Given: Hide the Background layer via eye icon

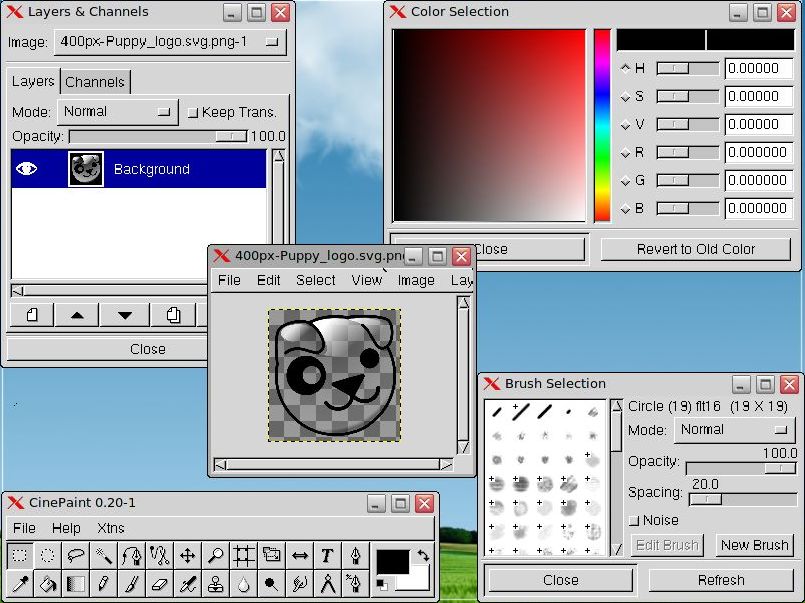Looking at the screenshot, I should pos(26,169).
